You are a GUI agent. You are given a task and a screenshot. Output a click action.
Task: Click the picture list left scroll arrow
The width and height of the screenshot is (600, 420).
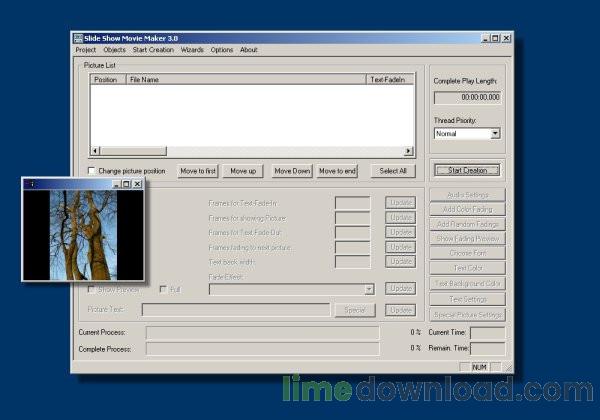pyautogui.click(x=93, y=151)
